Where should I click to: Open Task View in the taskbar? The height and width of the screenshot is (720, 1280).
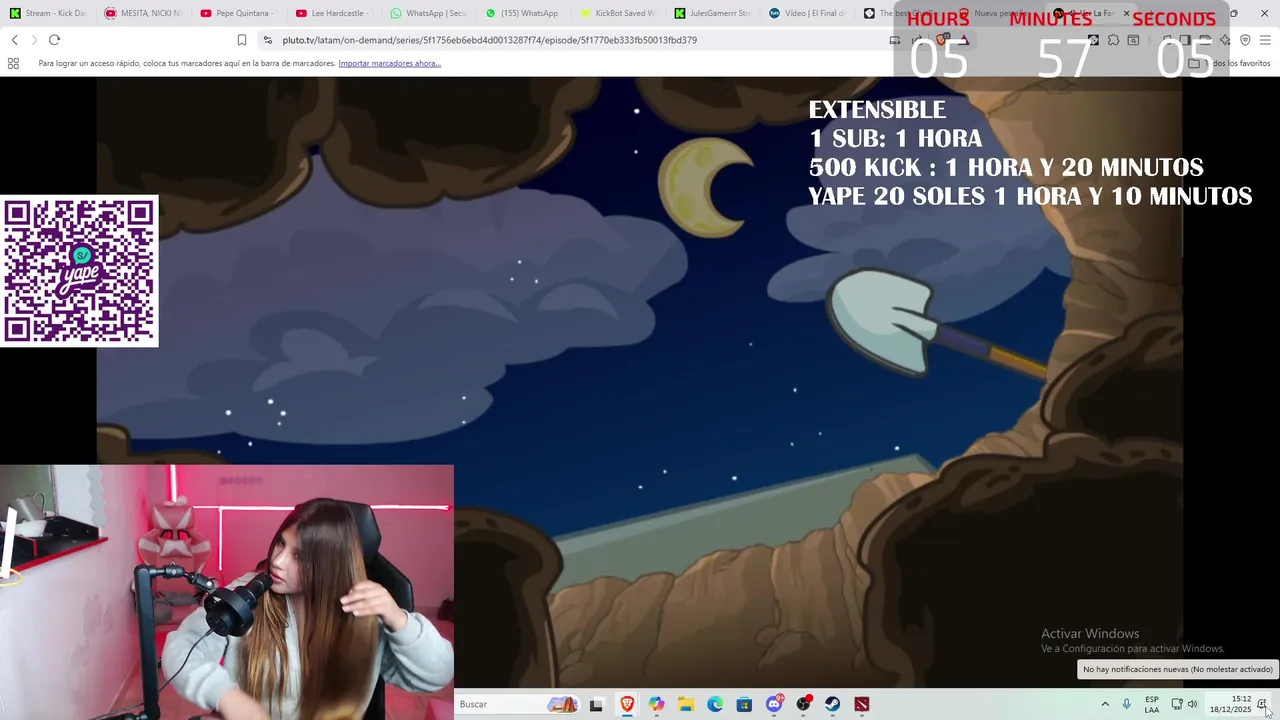pyautogui.click(x=596, y=704)
